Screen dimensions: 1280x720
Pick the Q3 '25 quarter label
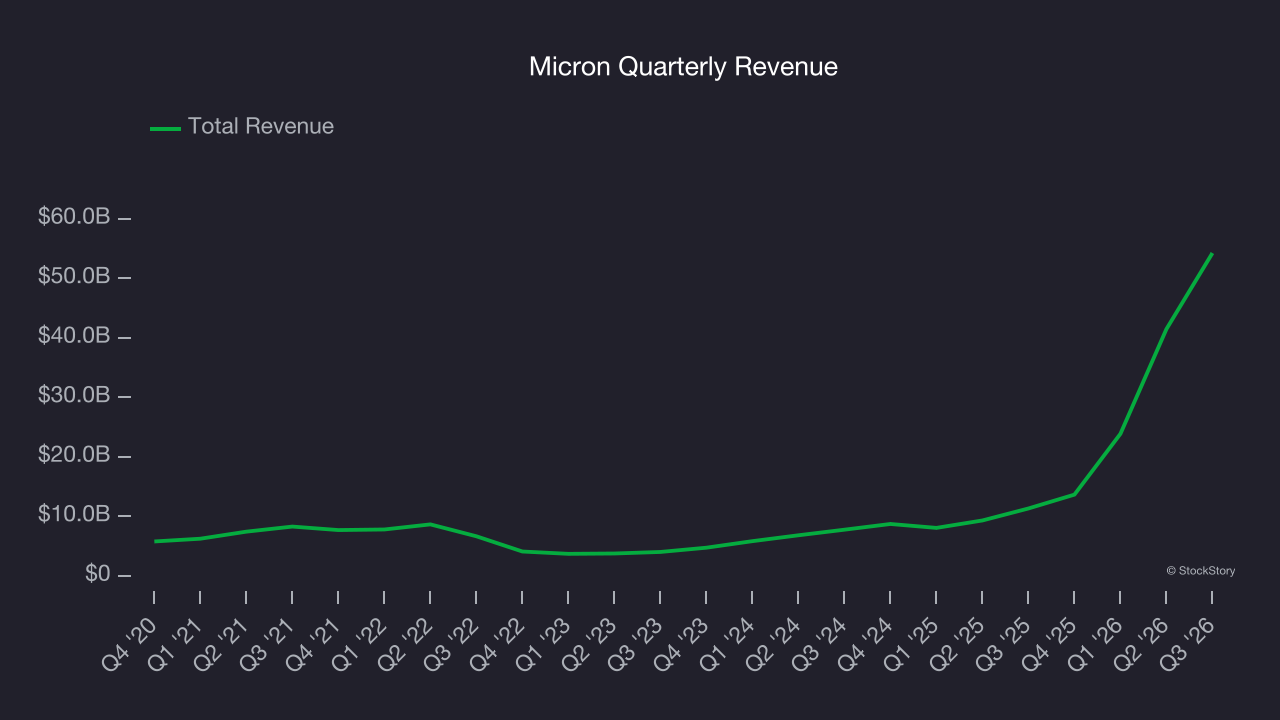1004,643
